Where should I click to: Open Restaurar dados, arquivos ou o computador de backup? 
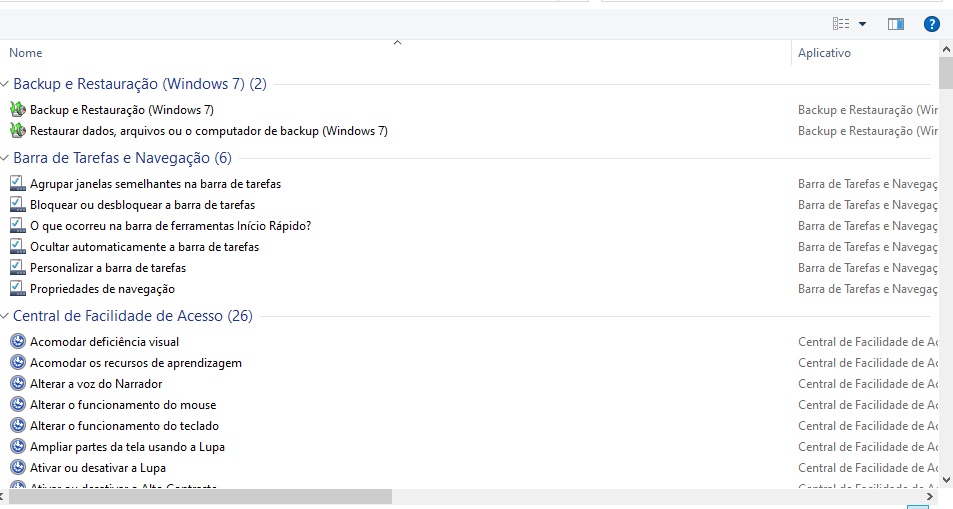(x=208, y=131)
